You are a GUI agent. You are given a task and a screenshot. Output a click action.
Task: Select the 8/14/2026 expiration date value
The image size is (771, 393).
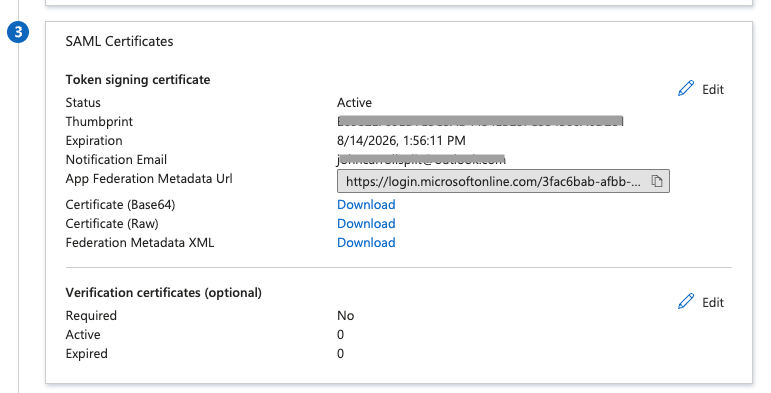click(x=401, y=141)
